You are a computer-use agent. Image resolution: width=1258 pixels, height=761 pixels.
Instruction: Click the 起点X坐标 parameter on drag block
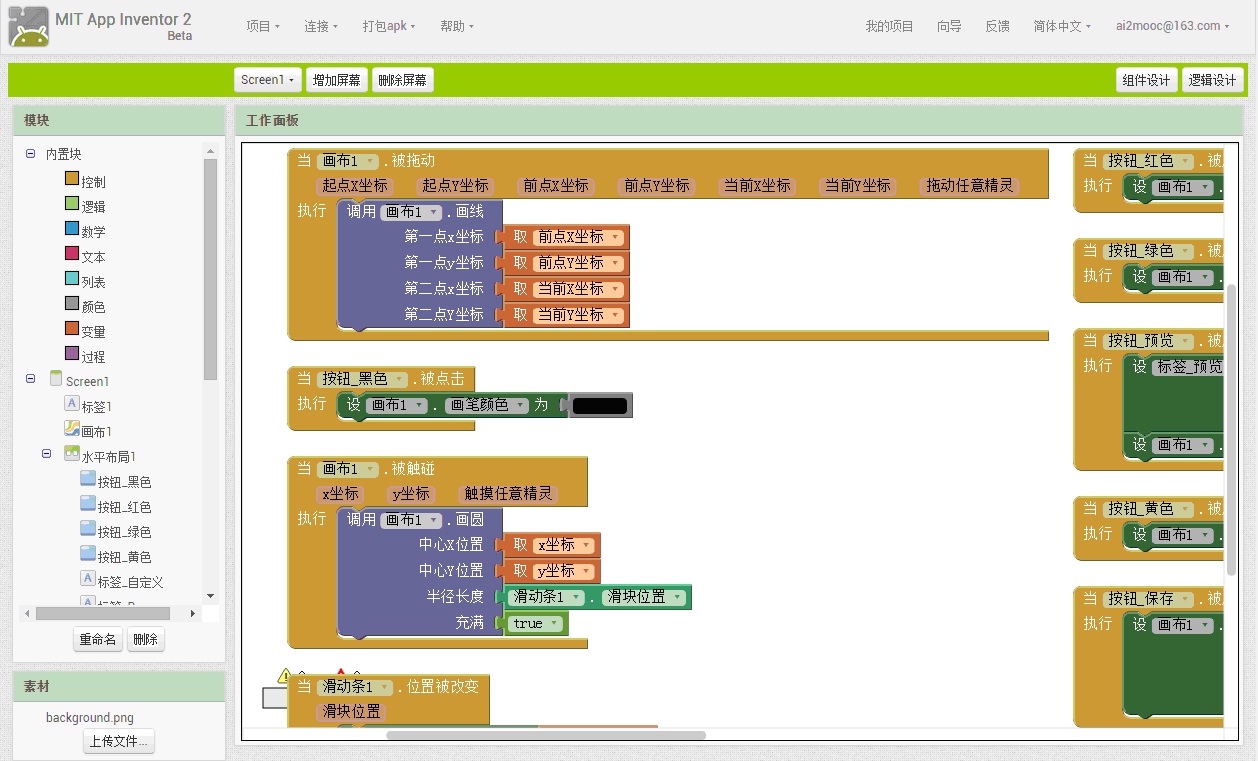(355, 185)
